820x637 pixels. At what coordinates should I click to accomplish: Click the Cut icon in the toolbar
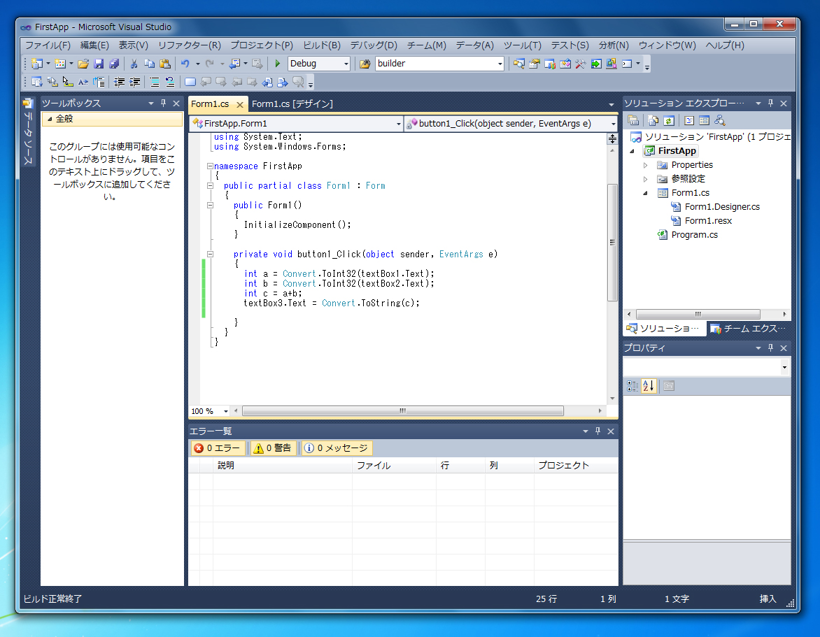coord(132,63)
